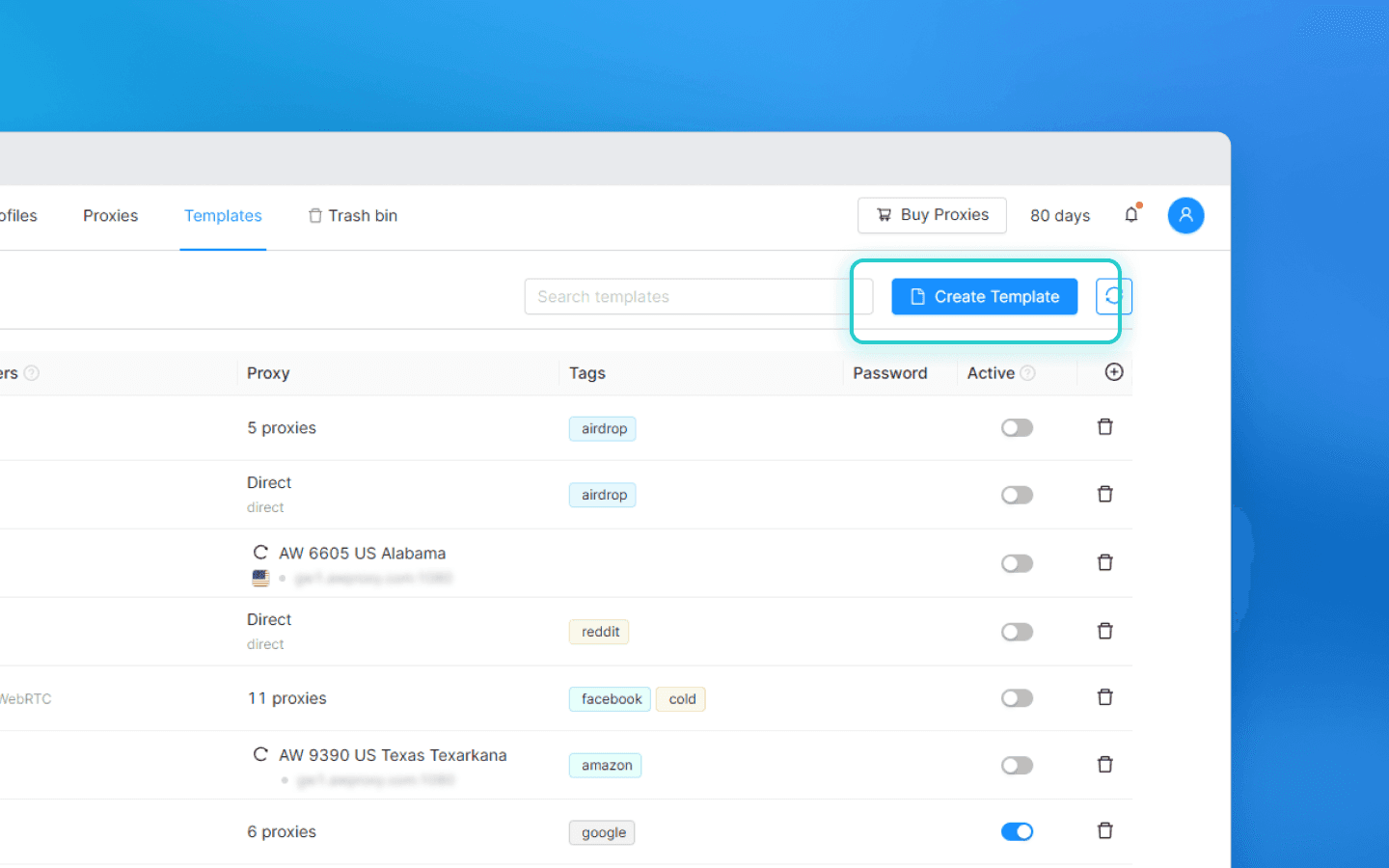Click the refresh templates icon
Viewport: 1389px width, 868px height.
coord(1114,296)
